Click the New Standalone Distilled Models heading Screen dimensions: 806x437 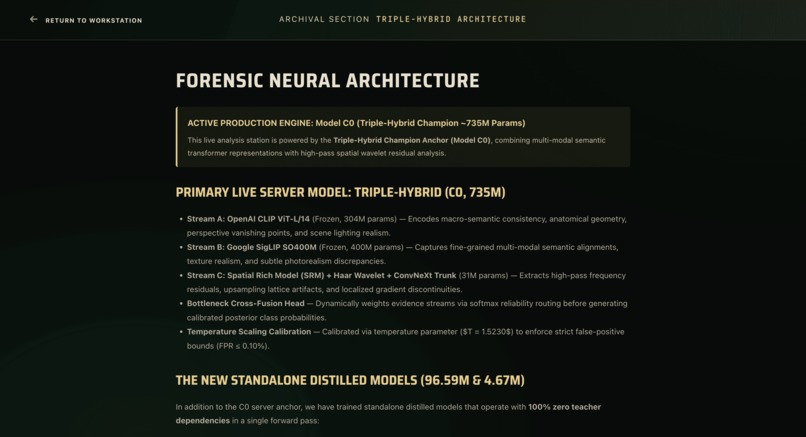[350, 380]
